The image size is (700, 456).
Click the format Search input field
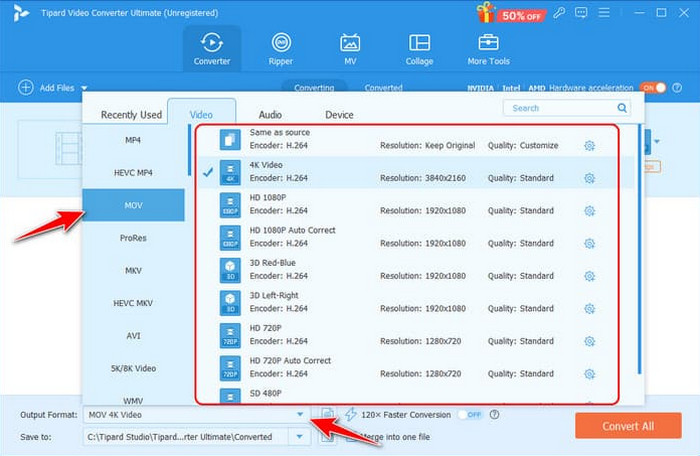560,108
